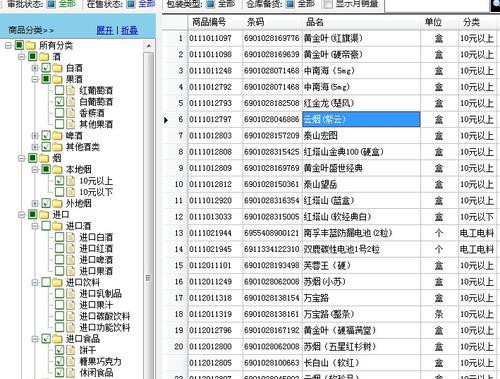Click the product code 0112012805
The image size is (500, 379).
pyautogui.click(x=210, y=363)
